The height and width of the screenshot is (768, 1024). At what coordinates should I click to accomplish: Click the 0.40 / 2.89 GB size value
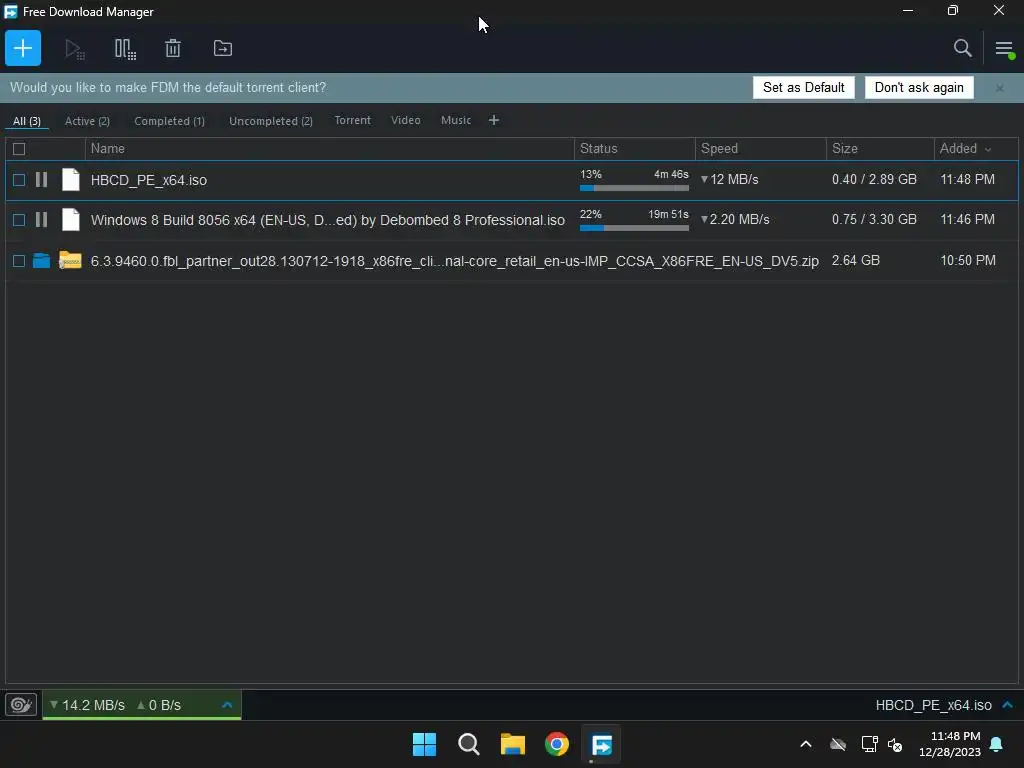[x=874, y=180]
